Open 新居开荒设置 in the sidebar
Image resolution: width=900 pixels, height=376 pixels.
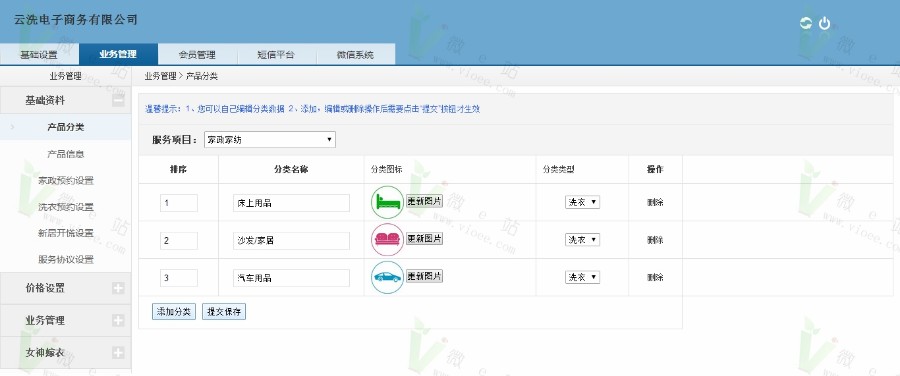coord(65,233)
